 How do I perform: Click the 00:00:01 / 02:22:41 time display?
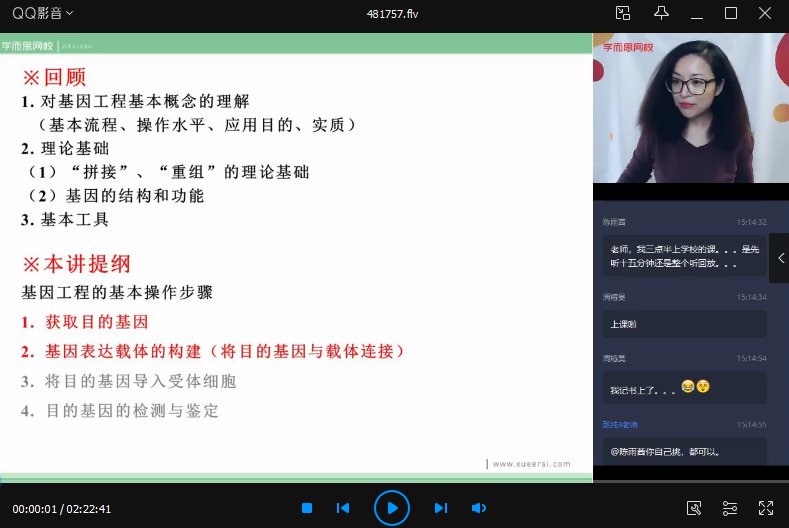[x=62, y=508]
